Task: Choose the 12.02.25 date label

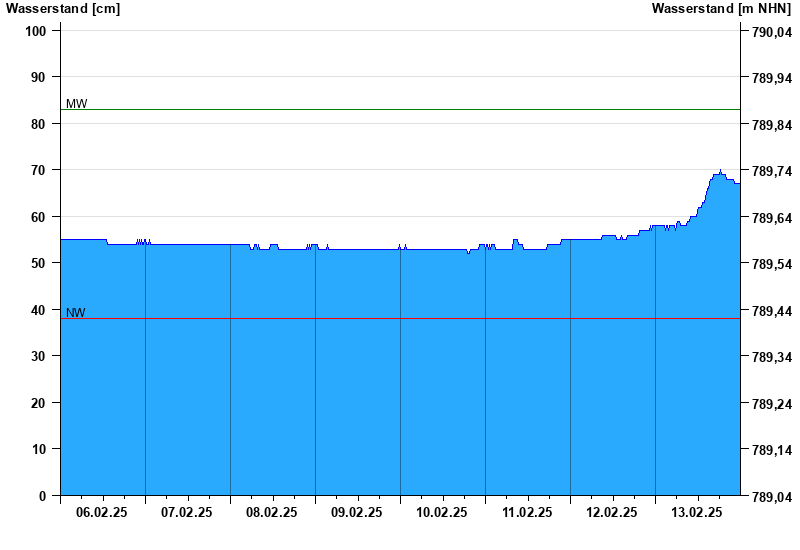Action: coord(612,512)
